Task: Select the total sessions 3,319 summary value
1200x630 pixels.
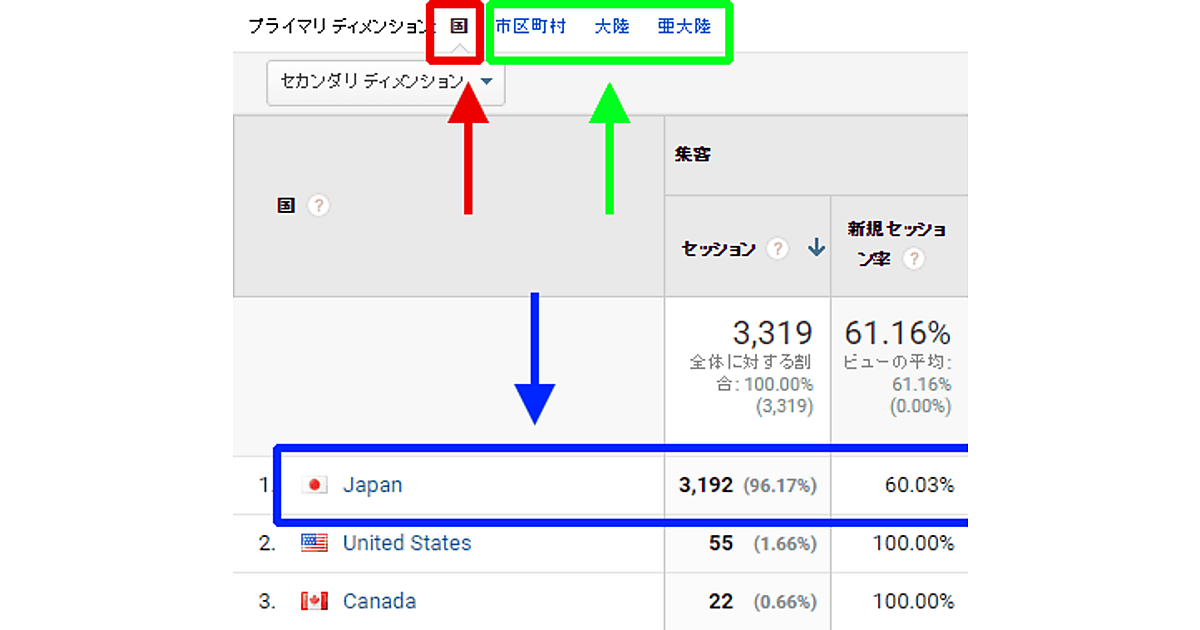Action: [773, 333]
